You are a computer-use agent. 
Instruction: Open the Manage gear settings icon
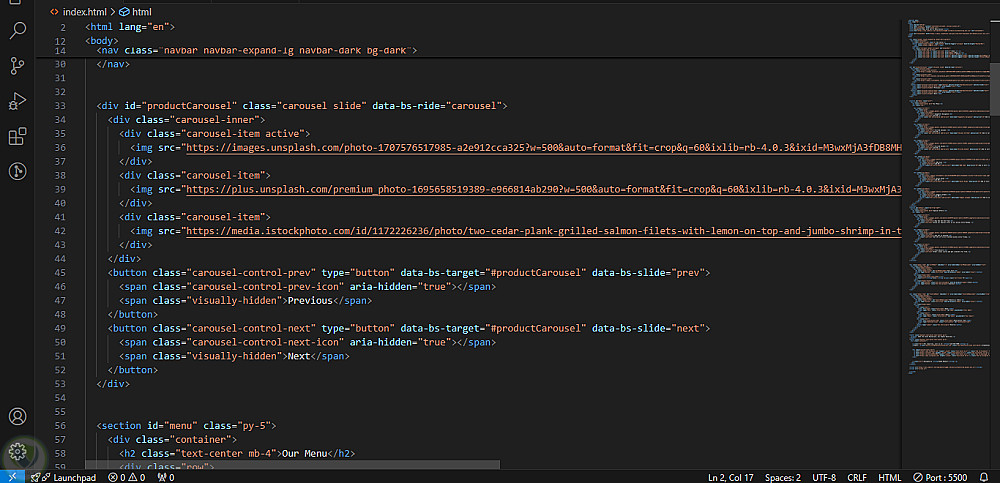17,452
